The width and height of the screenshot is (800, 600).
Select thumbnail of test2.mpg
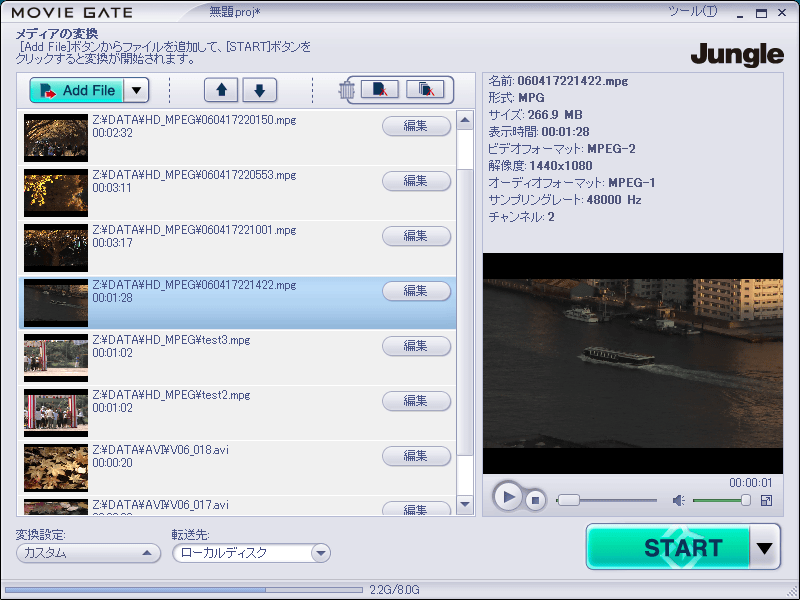56,414
